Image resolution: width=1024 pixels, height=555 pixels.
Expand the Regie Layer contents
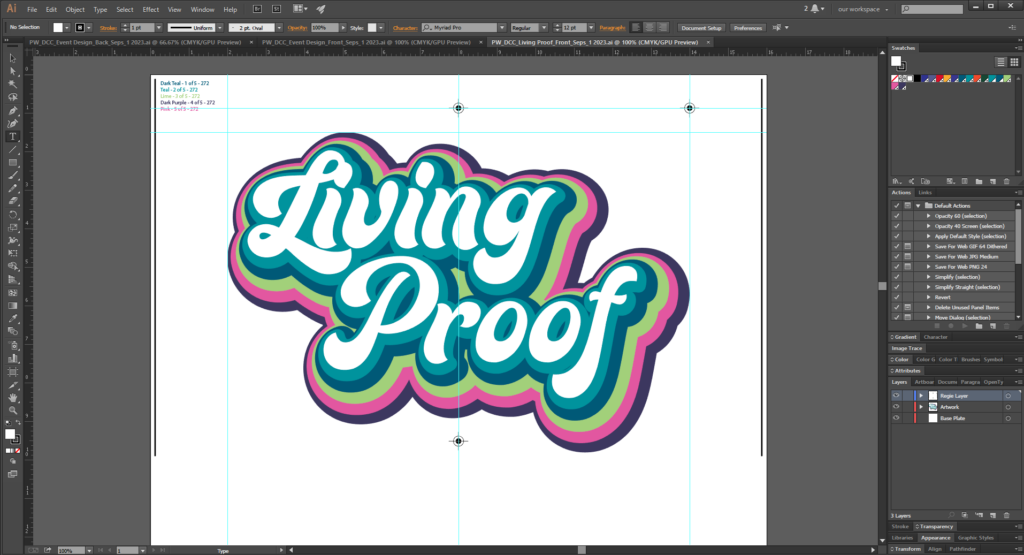(x=921, y=396)
